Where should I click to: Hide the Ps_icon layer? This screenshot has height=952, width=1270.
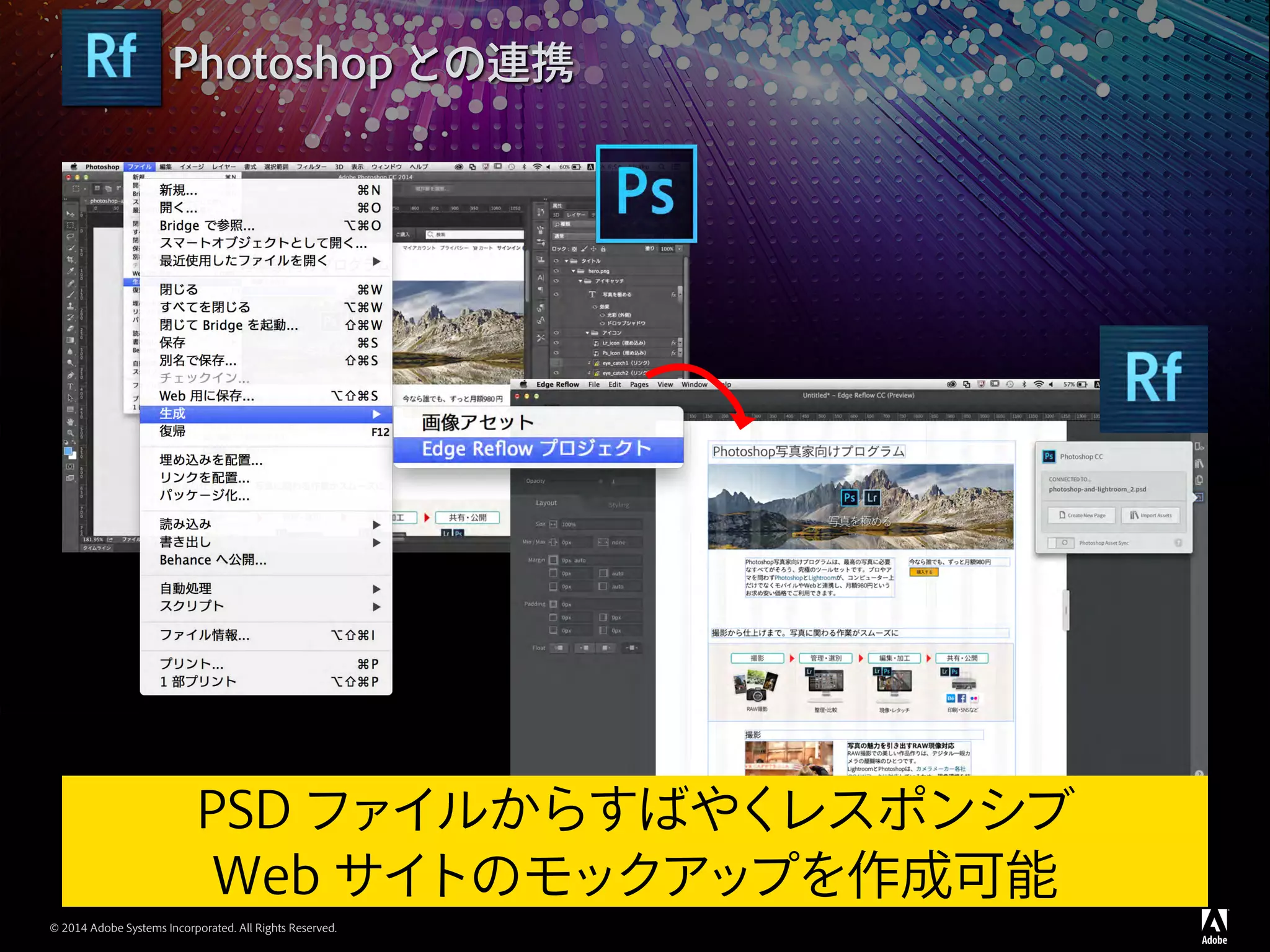(556, 353)
